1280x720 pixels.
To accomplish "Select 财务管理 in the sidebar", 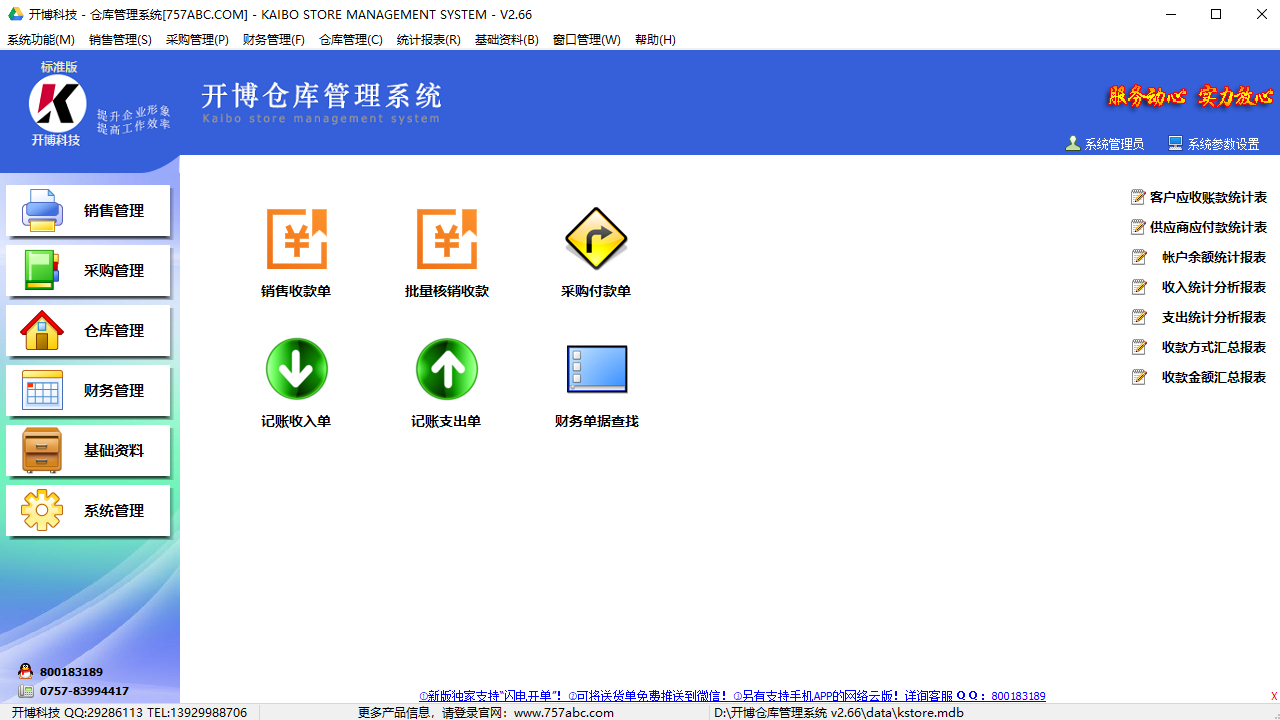I will pos(88,390).
